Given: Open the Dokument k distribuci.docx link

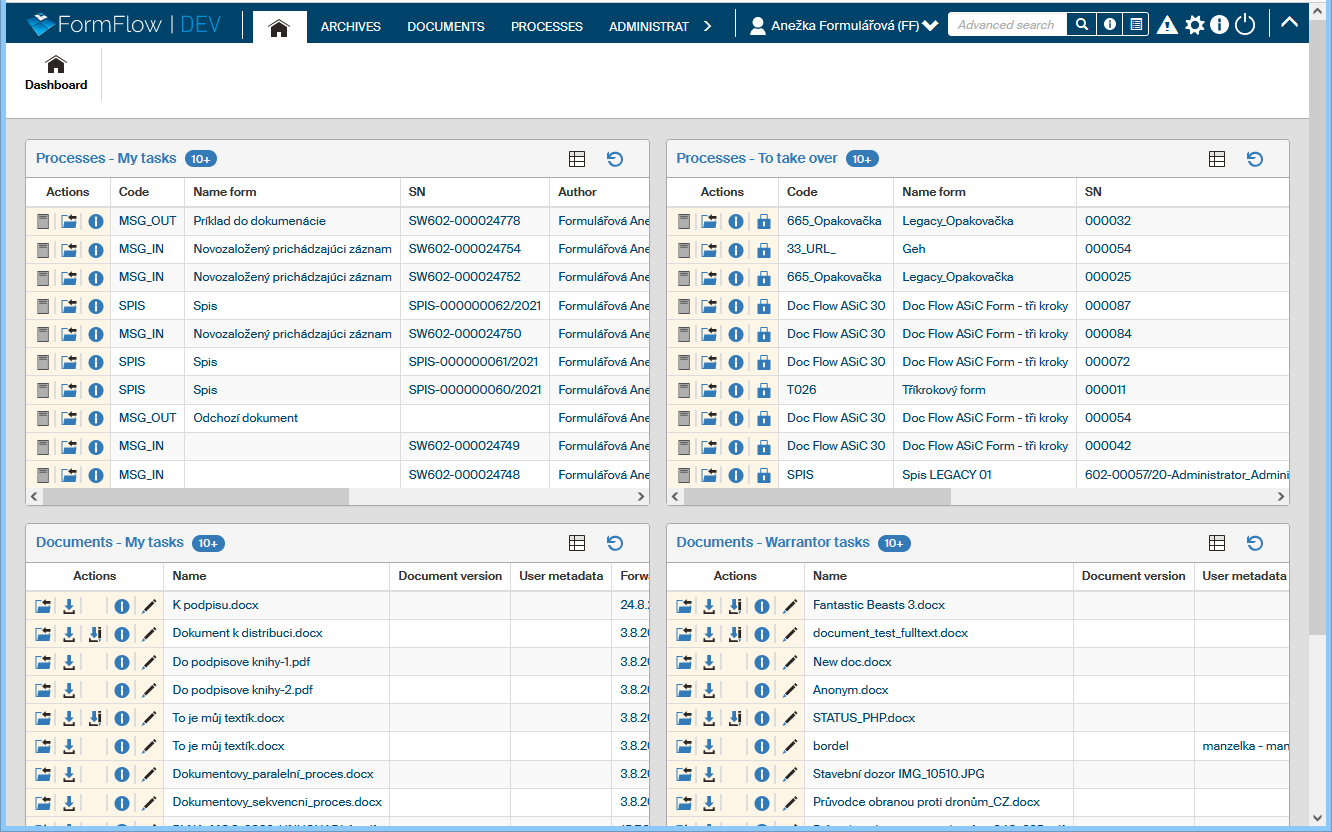Looking at the screenshot, I should point(247,633).
